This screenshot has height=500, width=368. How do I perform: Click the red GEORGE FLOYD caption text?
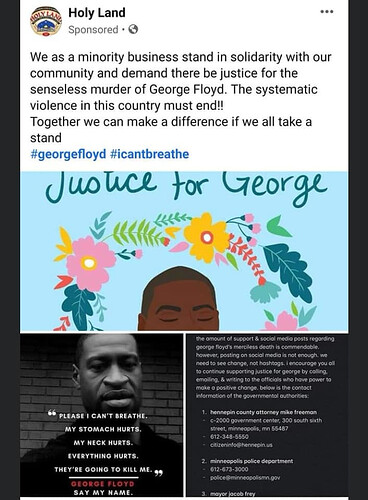point(103,484)
